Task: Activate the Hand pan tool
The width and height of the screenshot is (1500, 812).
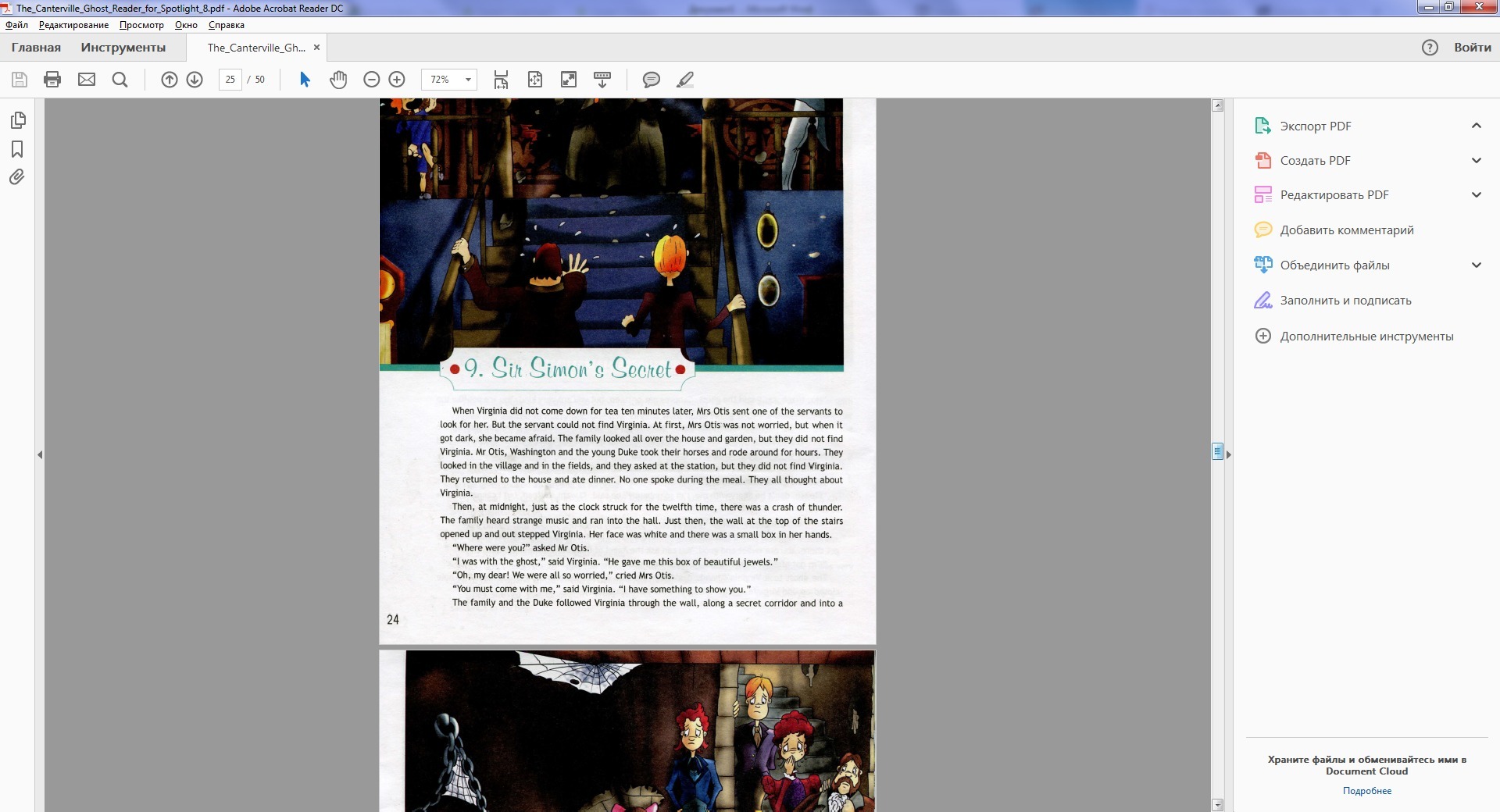Action: [337, 80]
